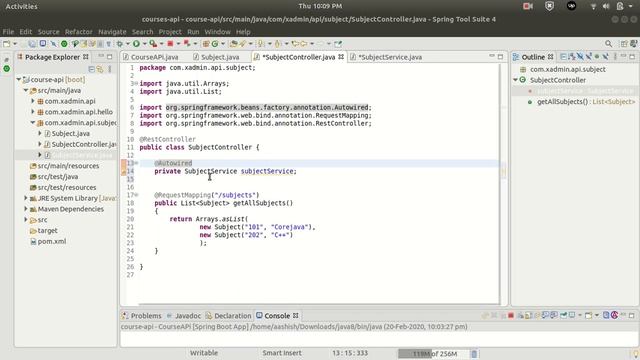Open the Refactor menu
This screenshot has width=640, height=360.
point(78,31)
